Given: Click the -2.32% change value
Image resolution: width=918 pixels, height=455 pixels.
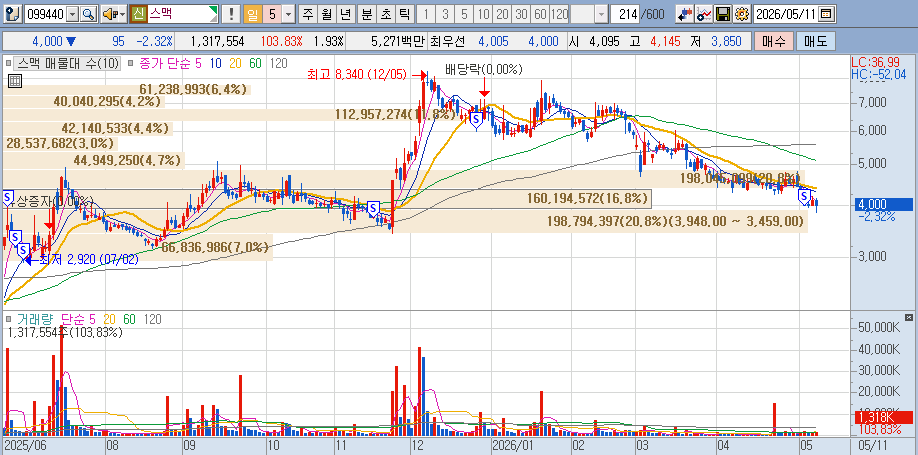Looking at the screenshot, I should [154, 42].
